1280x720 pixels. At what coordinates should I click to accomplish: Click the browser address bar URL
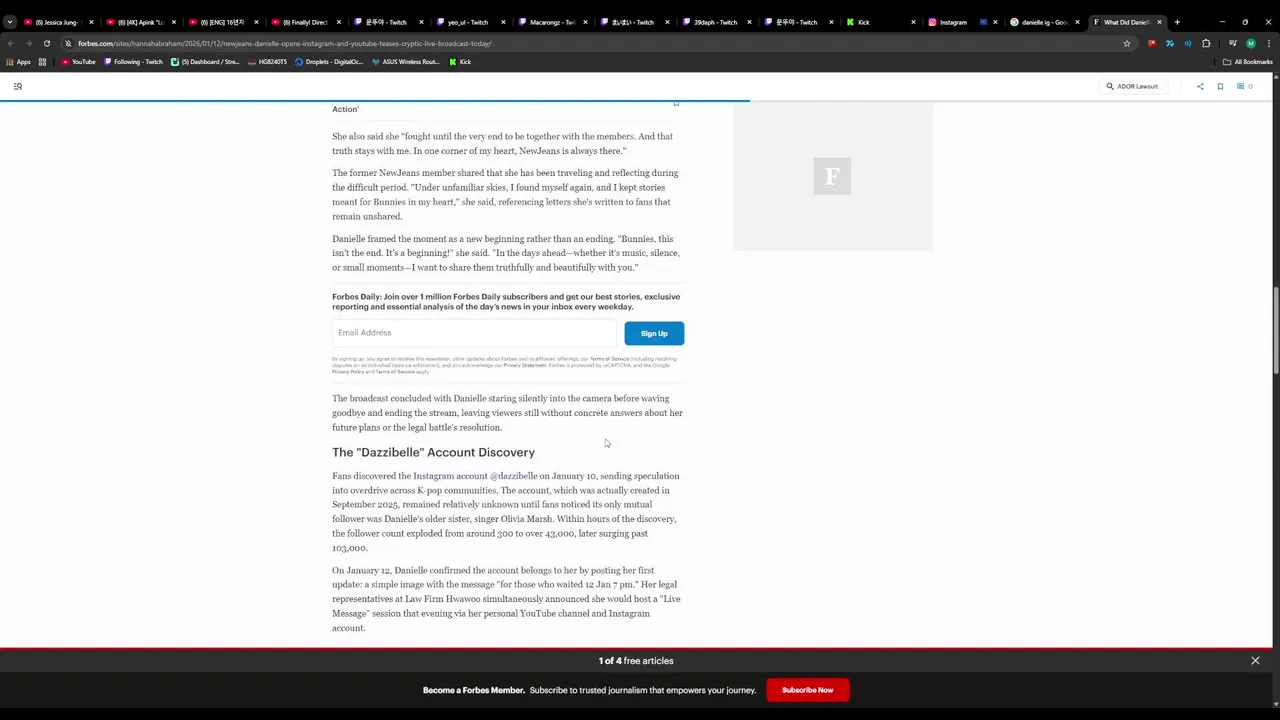285,43
